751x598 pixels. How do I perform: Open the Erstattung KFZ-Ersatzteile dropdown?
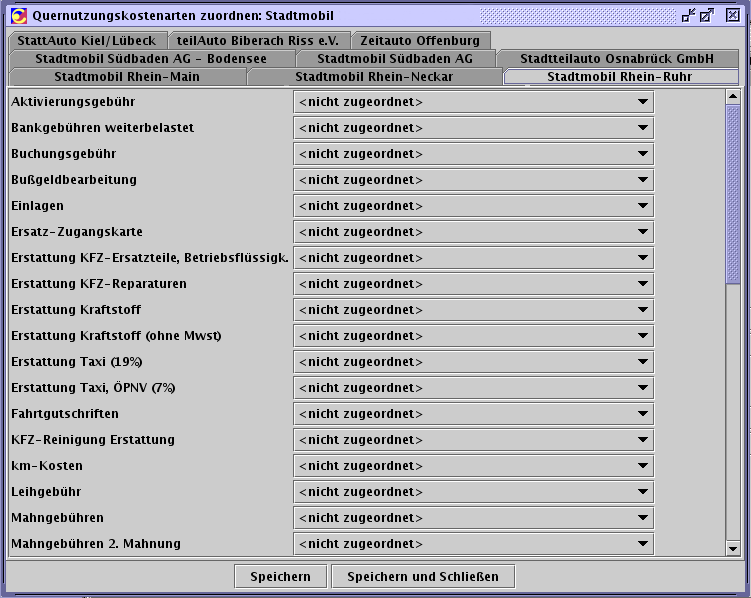click(x=473, y=258)
